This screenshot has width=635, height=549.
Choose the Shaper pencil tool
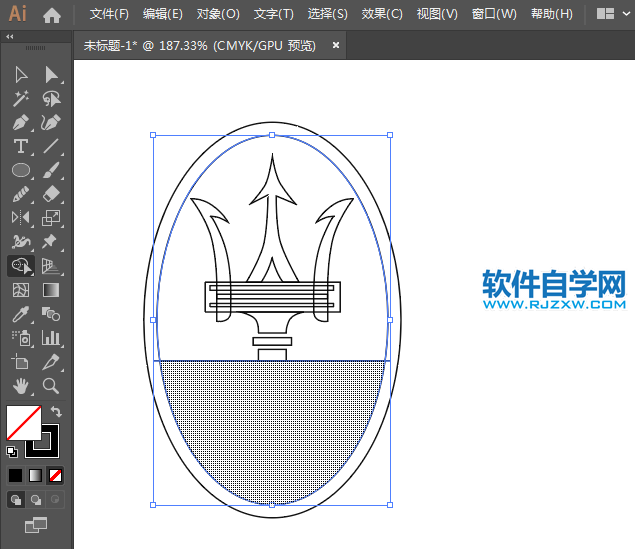[x=21, y=194]
